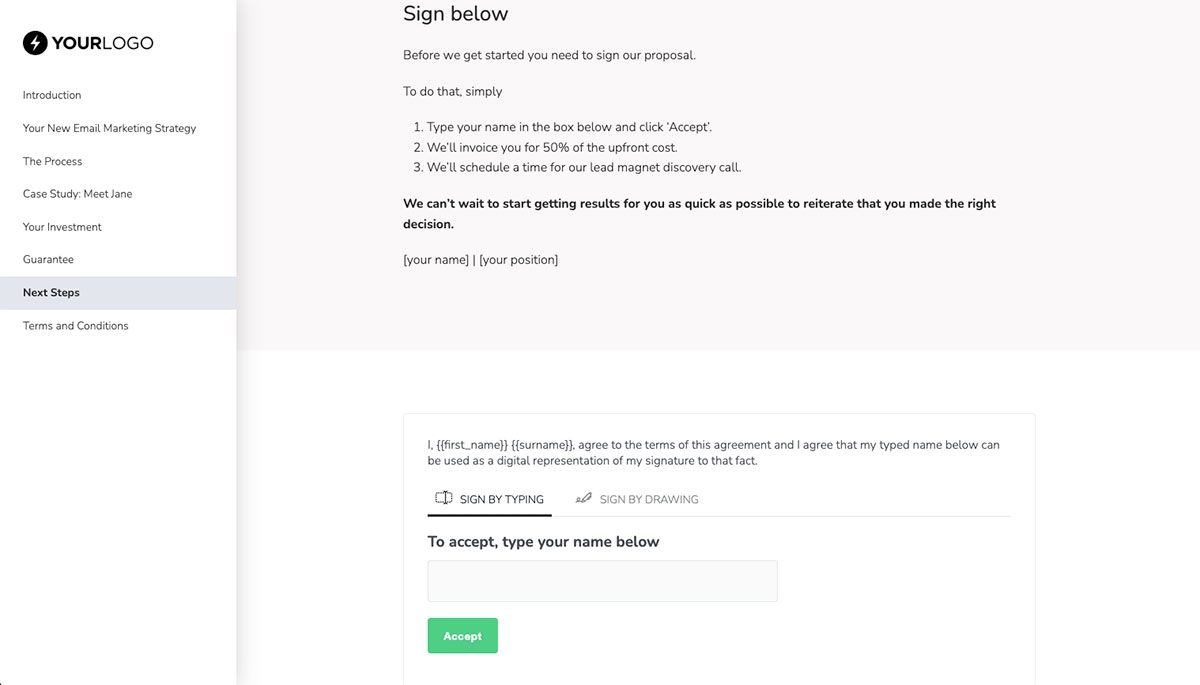Click the lightning bolt logo icon
1200x685 pixels.
pos(36,43)
